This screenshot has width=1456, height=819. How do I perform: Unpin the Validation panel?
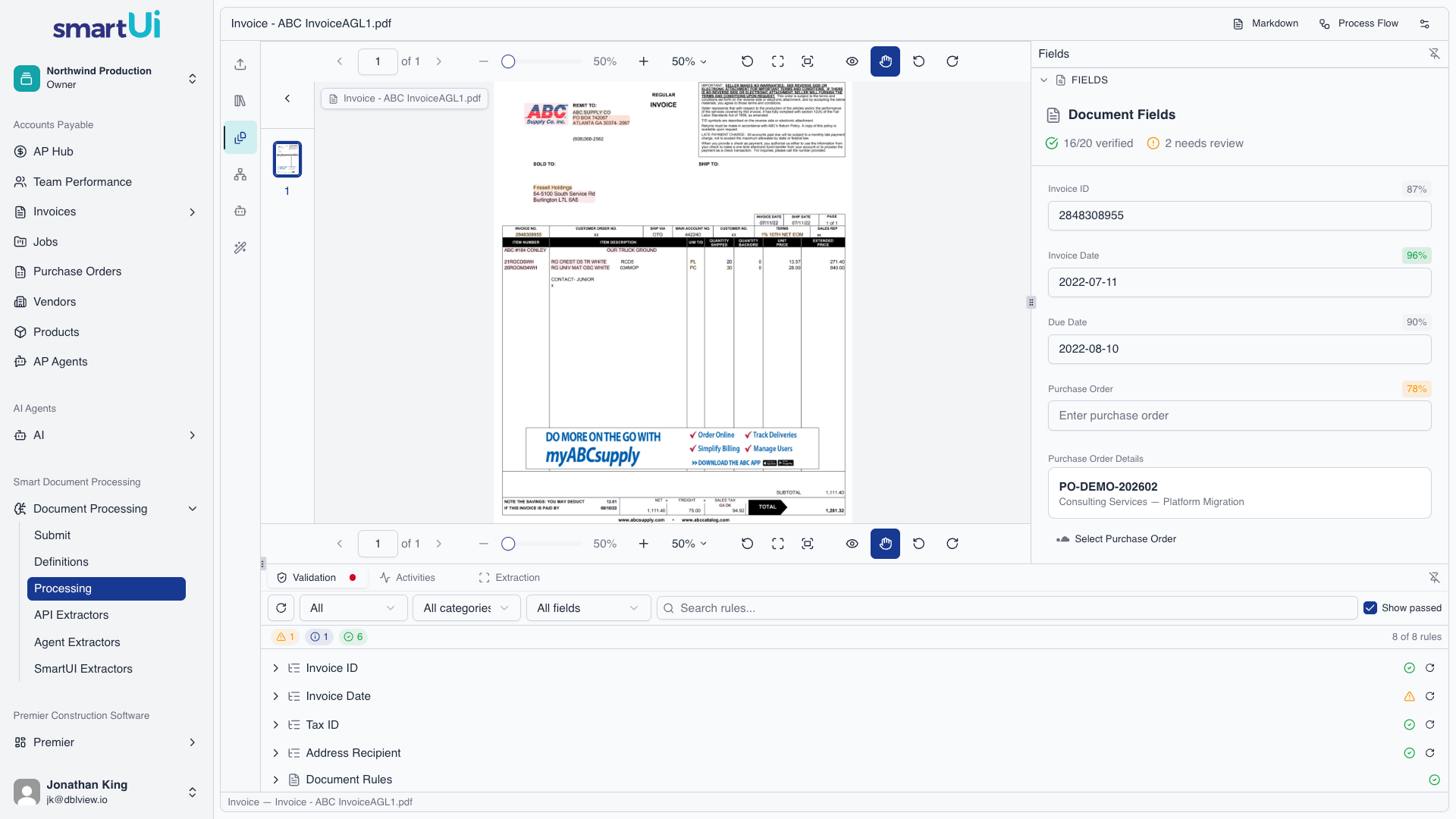point(1434,578)
